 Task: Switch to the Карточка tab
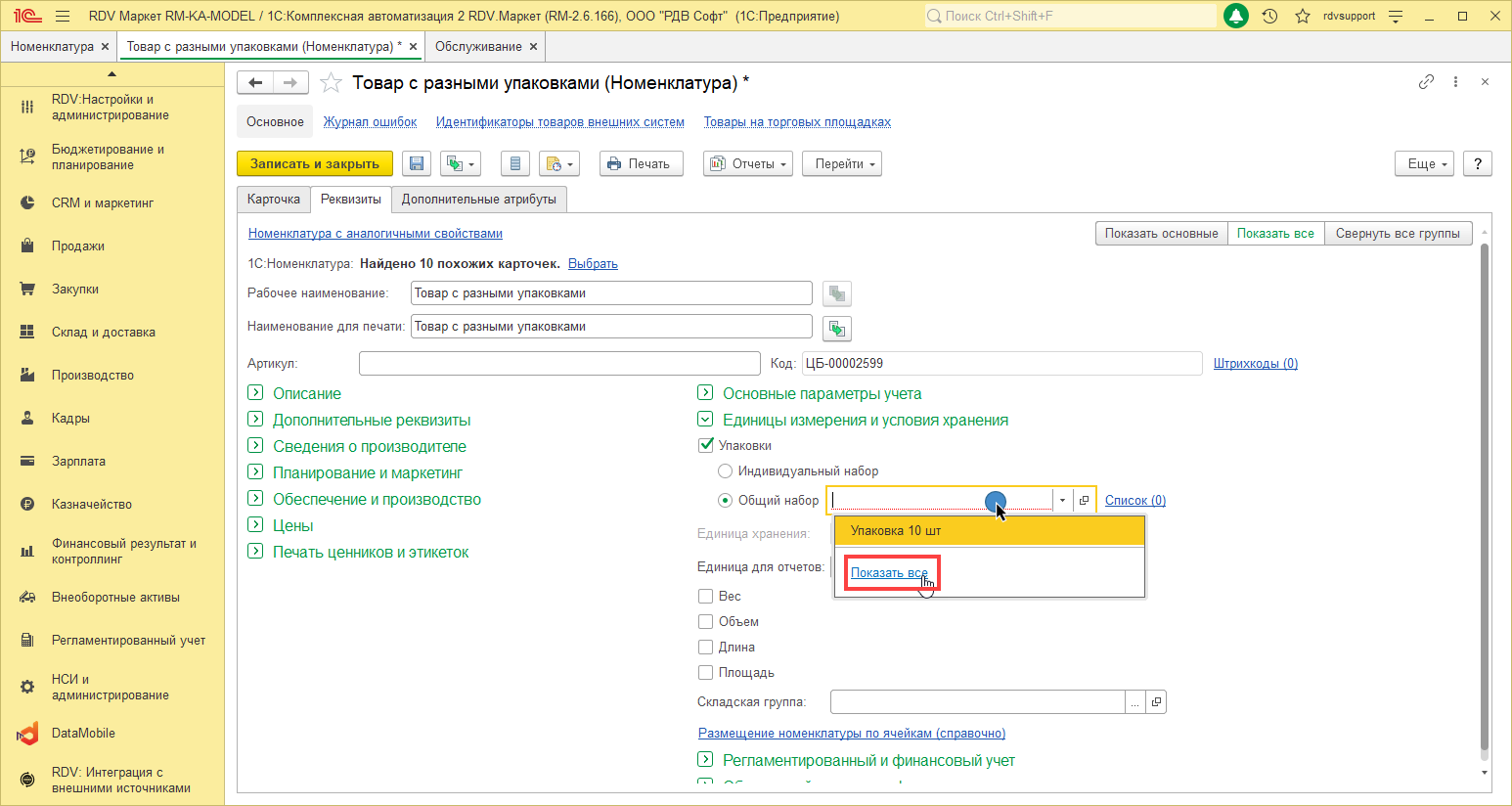(274, 200)
